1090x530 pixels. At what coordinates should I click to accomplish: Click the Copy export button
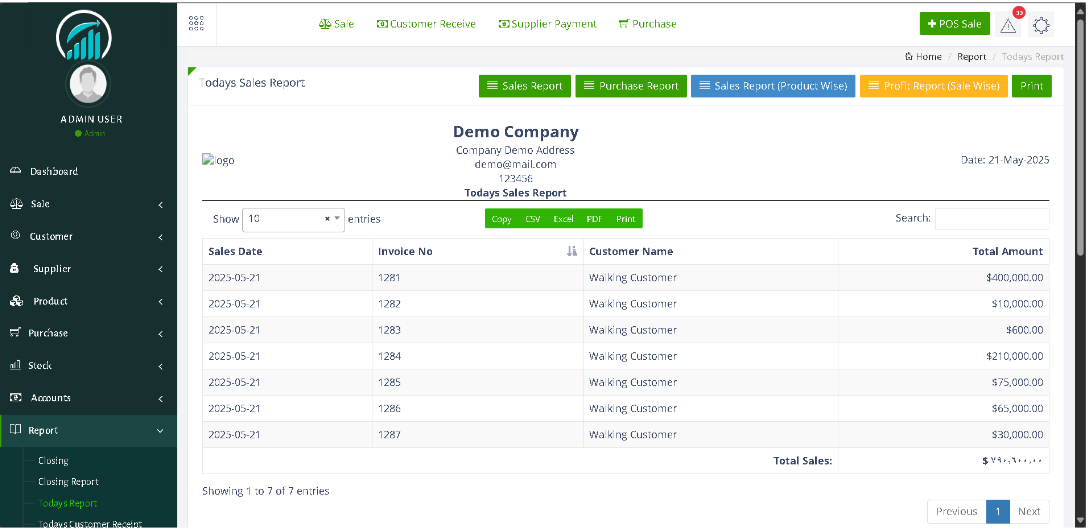[501, 218]
